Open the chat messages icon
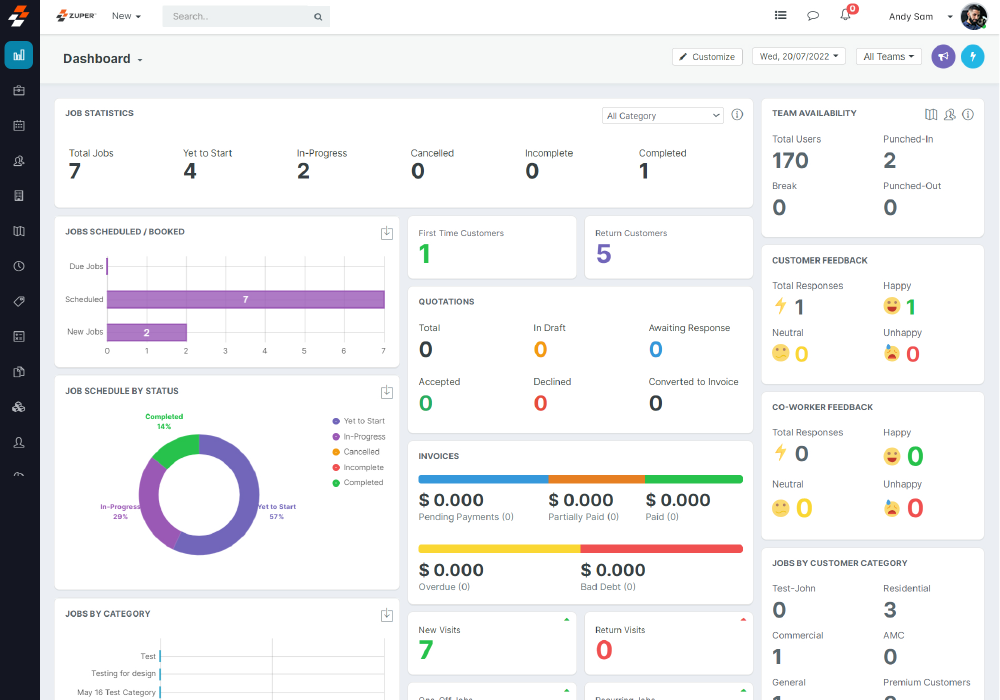 [x=813, y=16]
